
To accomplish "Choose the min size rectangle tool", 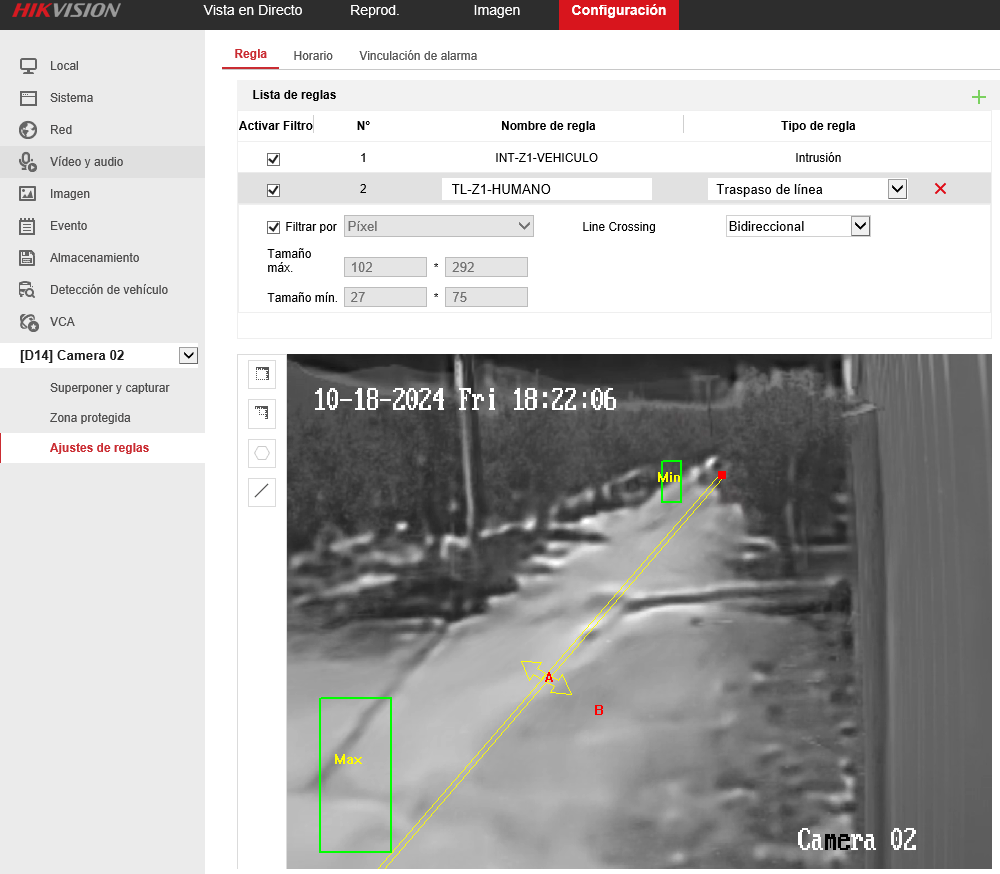I will [x=261, y=413].
